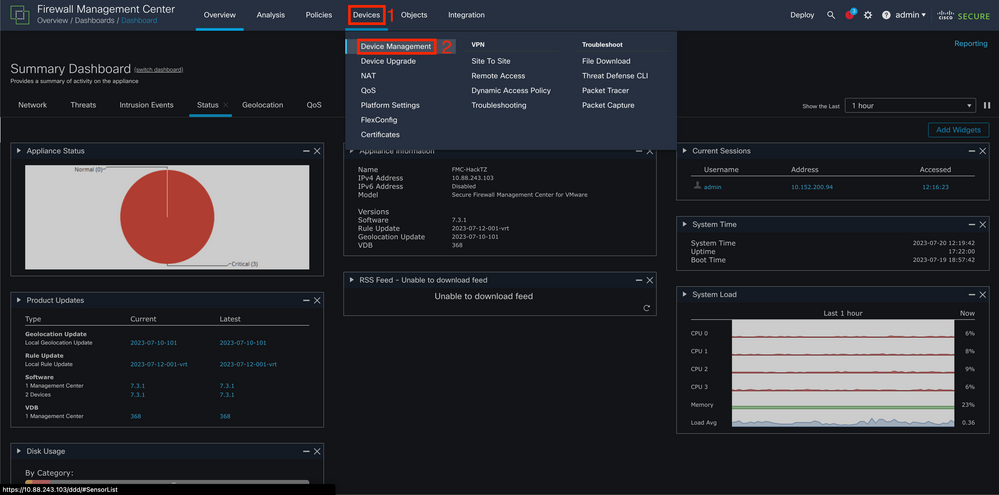The width and height of the screenshot is (999, 495).
Task: Open the Integration top menu
Action: pos(466,15)
